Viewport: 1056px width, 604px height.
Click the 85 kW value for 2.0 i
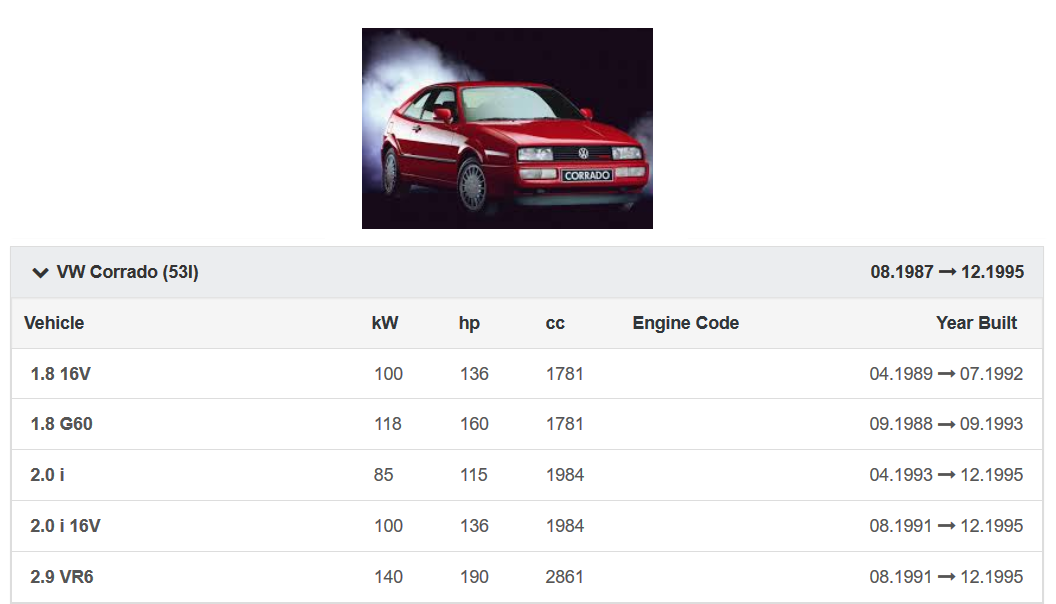pos(384,475)
